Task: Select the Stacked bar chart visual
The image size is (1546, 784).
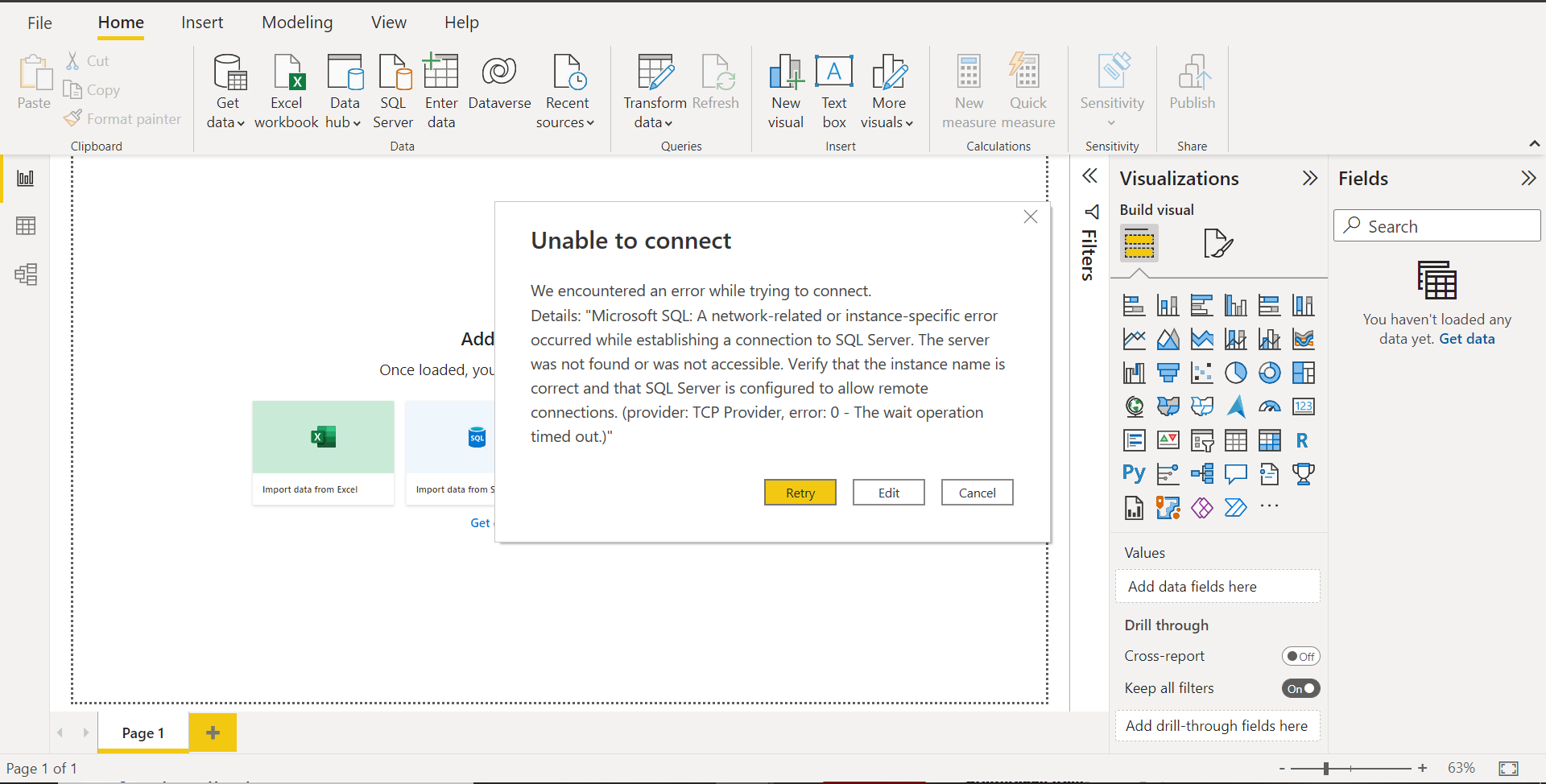Action: [1134, 305]
